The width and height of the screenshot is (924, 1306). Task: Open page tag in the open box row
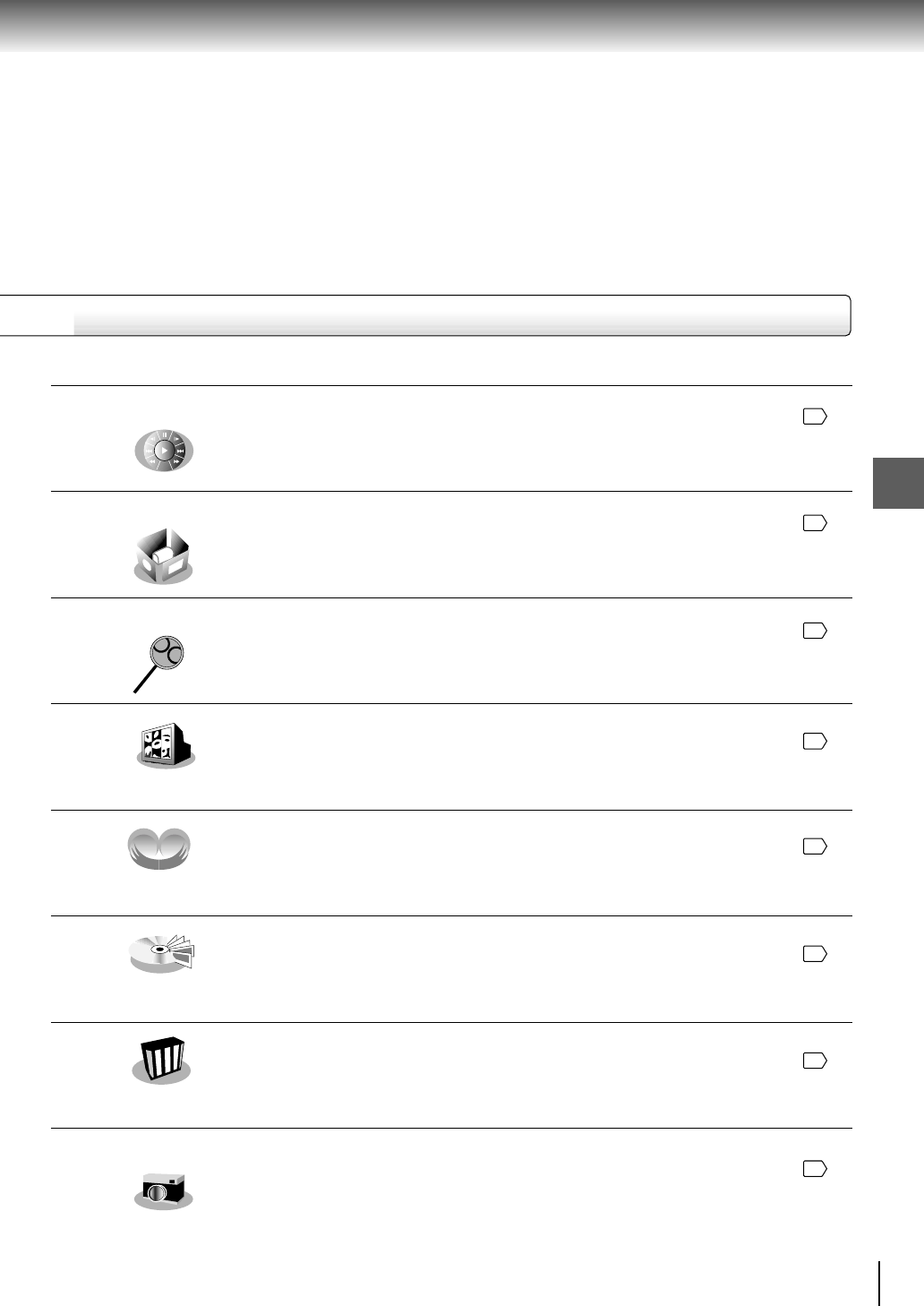coord(814,523)
